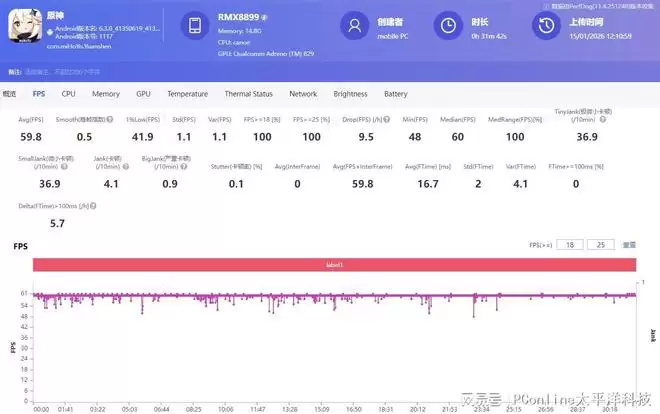Image resolution: width=660 pixels, height=414 pixels.
Task: Show the Brightness tab
Action: coord(350,94)
